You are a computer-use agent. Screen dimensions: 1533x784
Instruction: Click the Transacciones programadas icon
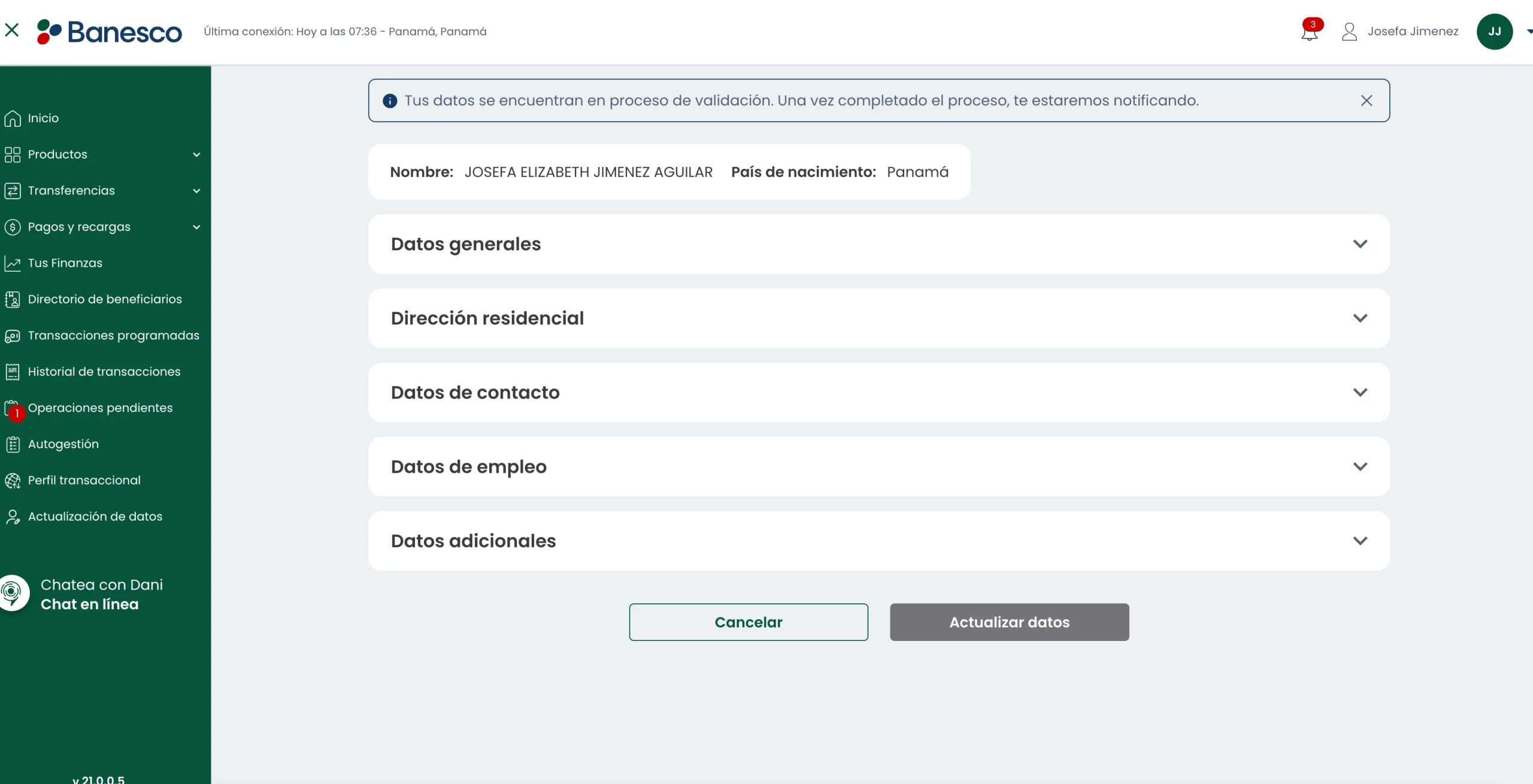coord(13,336)
